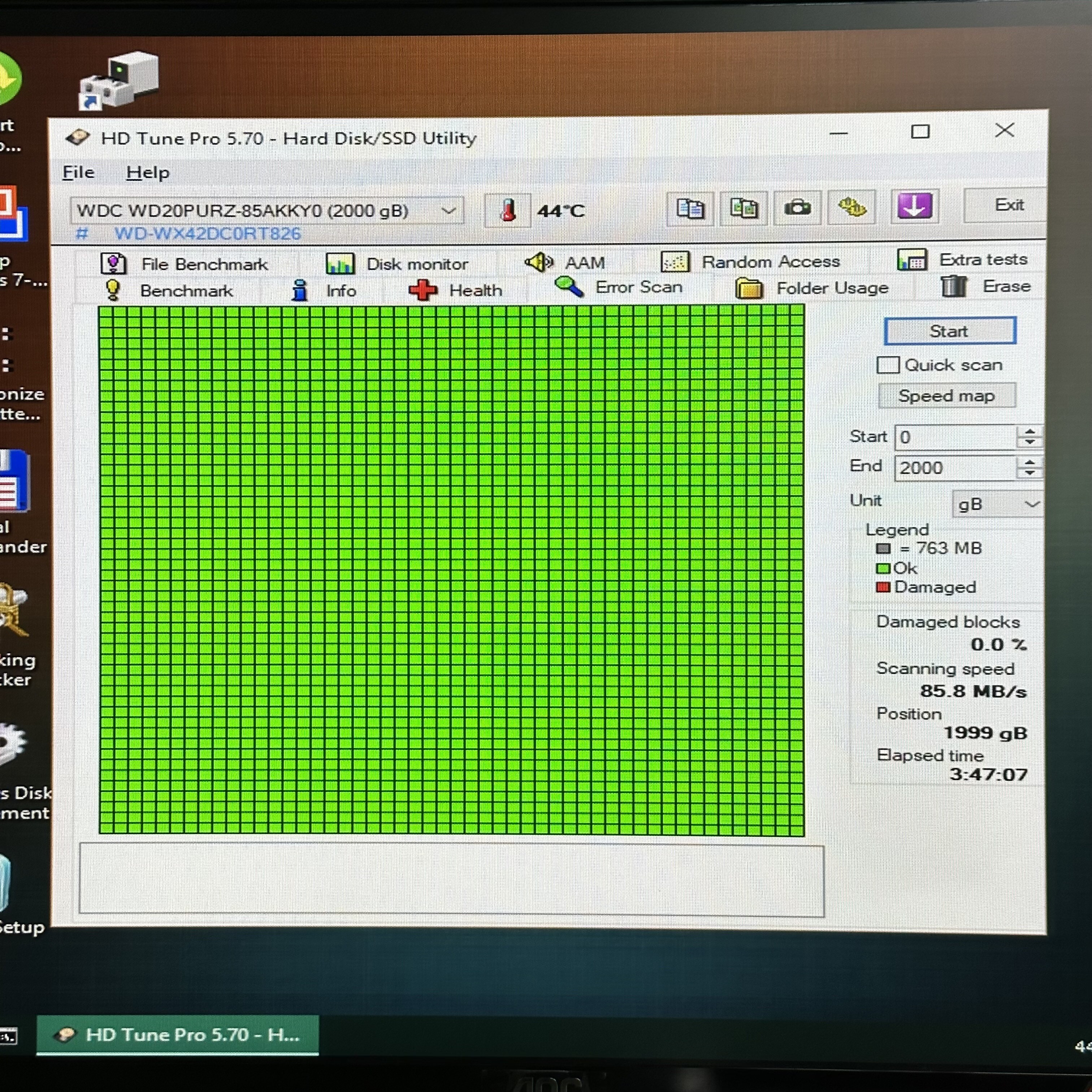Open the options gear icon in toolbar
Image resolution: width=1092 pixels, height=1092 pixels.
851,207
